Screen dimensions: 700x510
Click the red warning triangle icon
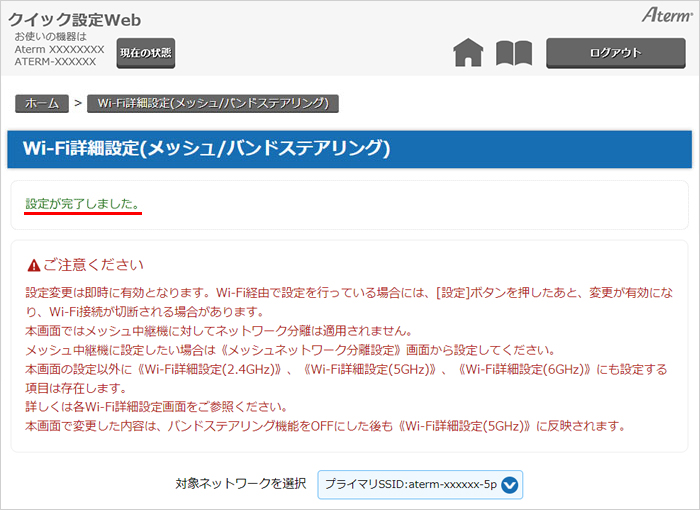tap(34, 265)
